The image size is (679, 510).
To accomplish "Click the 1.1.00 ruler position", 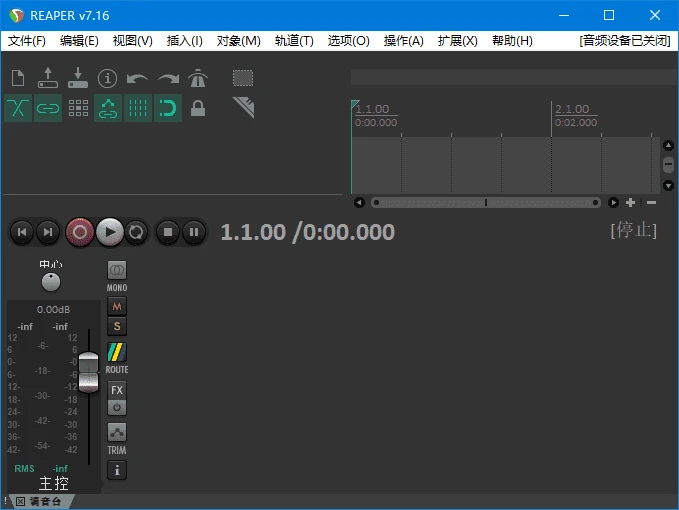I will coord(372,109).
